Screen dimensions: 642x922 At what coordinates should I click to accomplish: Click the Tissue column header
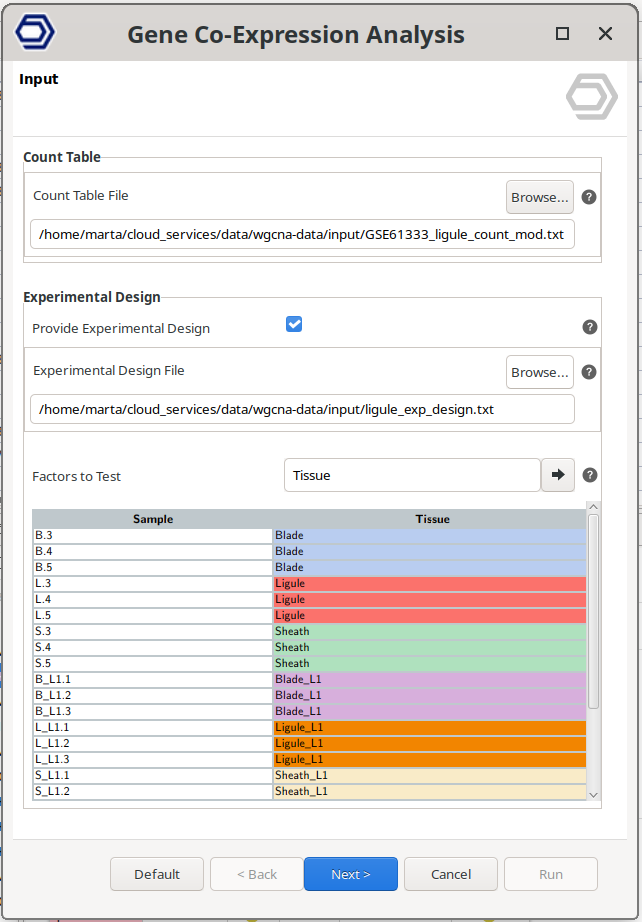(432, 519)
